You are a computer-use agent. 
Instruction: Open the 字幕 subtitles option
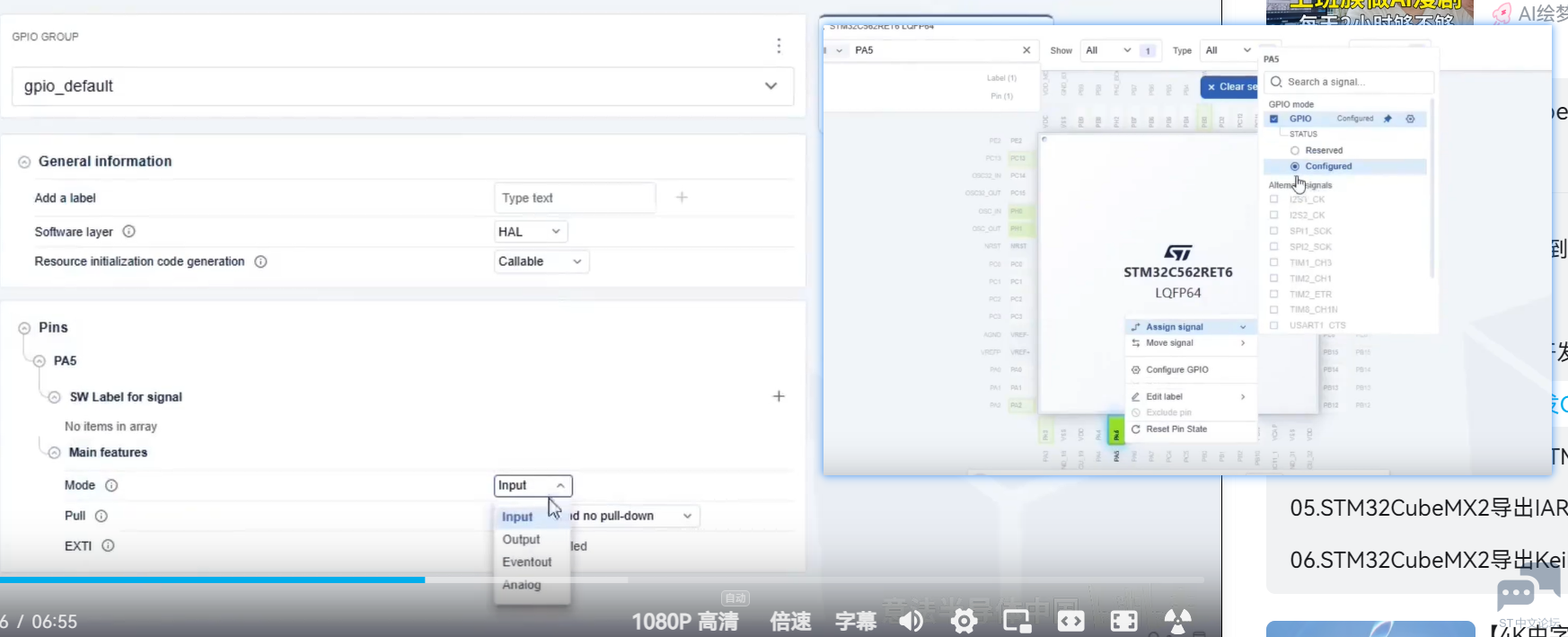pyautogui.click(x=856, y=621)
